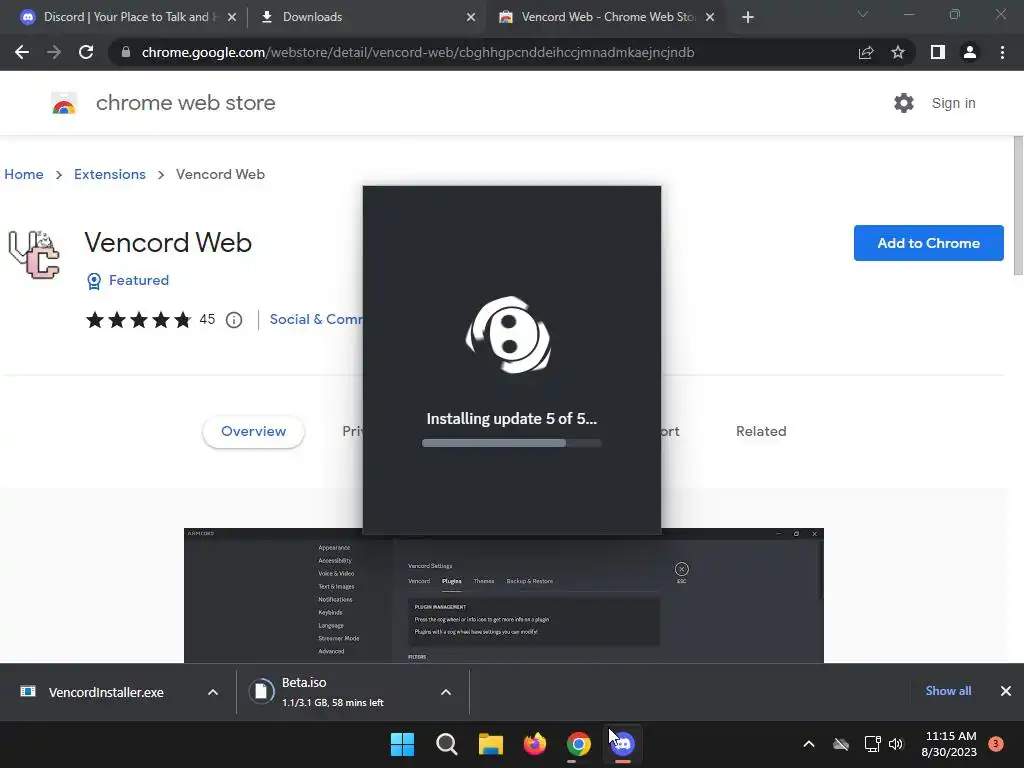Go back with the browser back arrow

click(22, 52)
